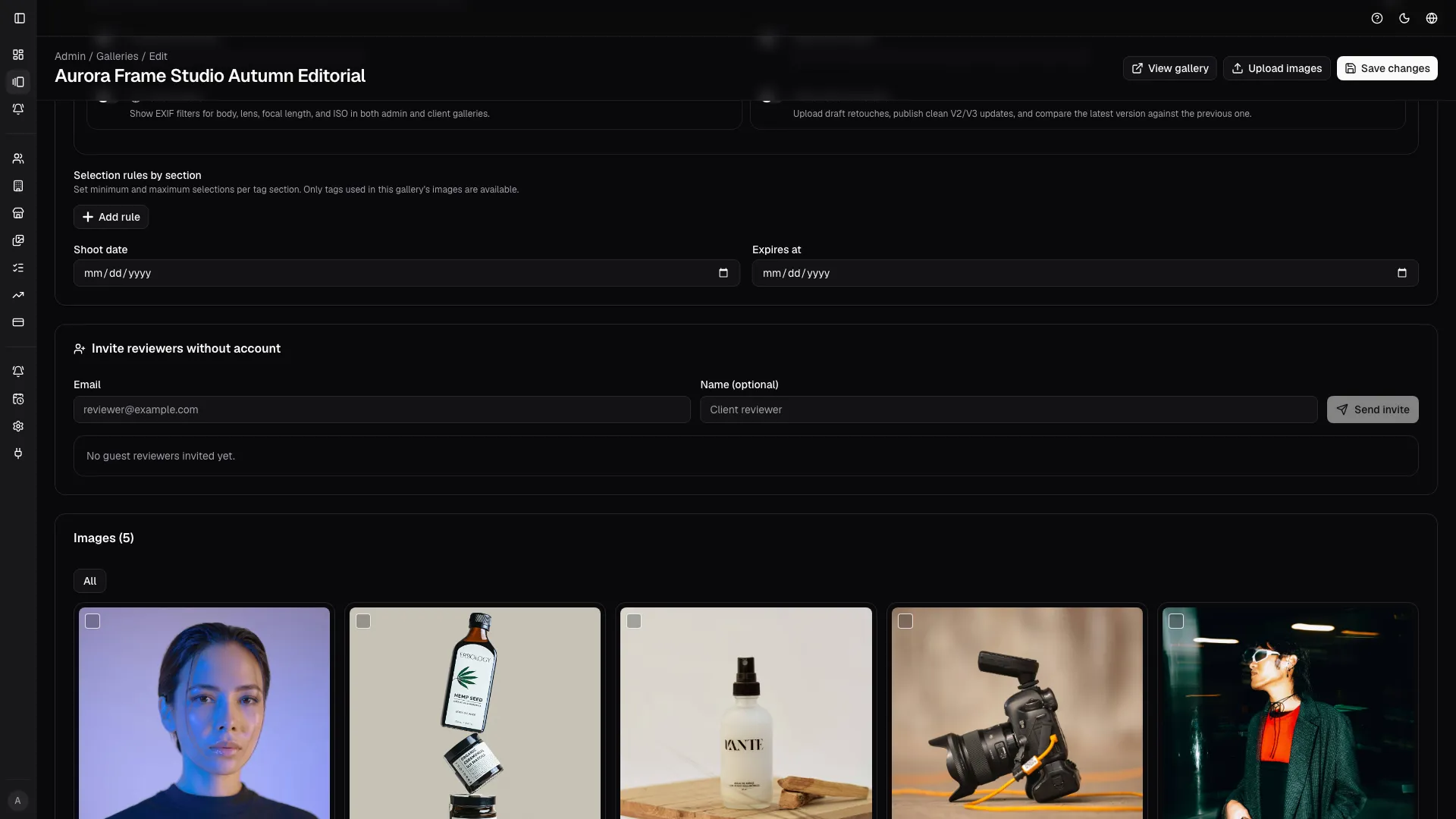Open the highlighted galleries icon in sidebar
Screen dimensions: 1456x819
(18, 82)
